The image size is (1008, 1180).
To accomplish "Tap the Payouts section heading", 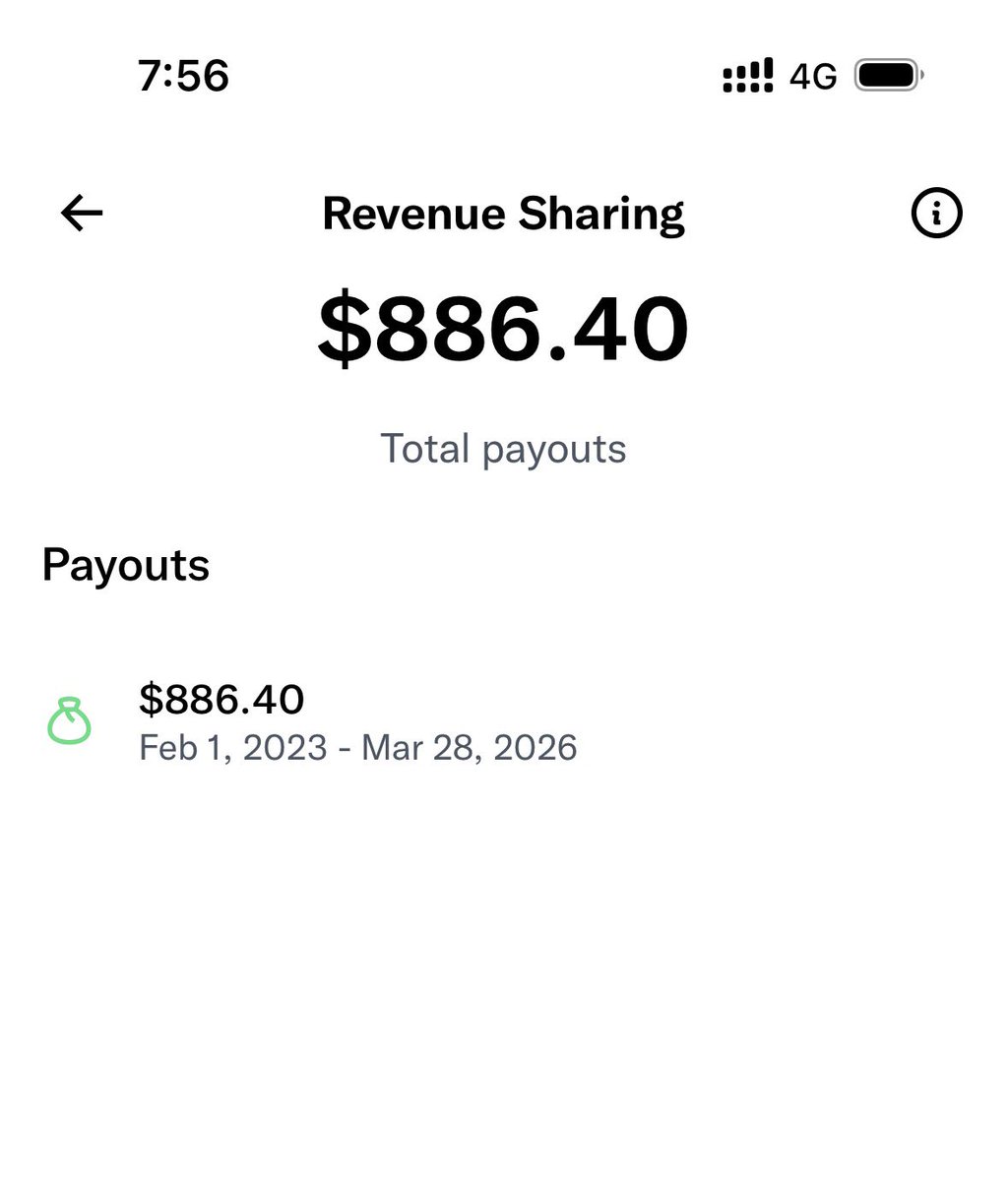I will (x=126, y=565).
